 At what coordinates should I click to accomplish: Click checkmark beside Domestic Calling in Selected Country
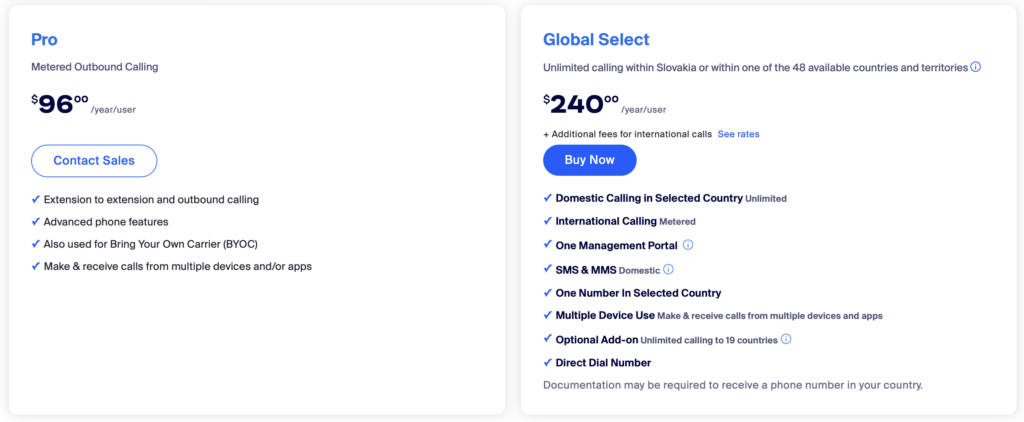pos(547,198)
